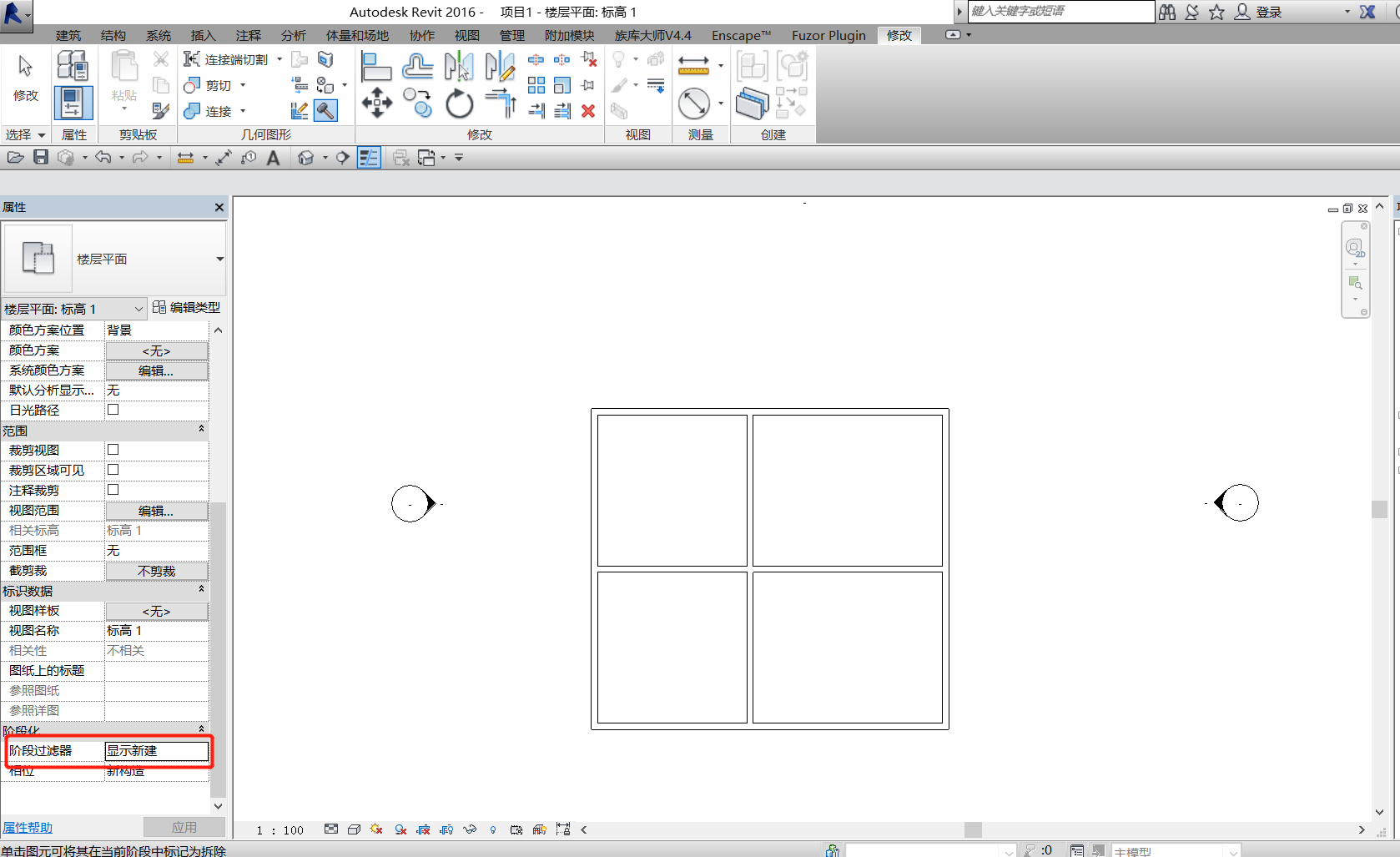The image size is (1400, 857).
Task: Click the 编辑类型 button
Action: pyautogui.click(x=187, y=308)
